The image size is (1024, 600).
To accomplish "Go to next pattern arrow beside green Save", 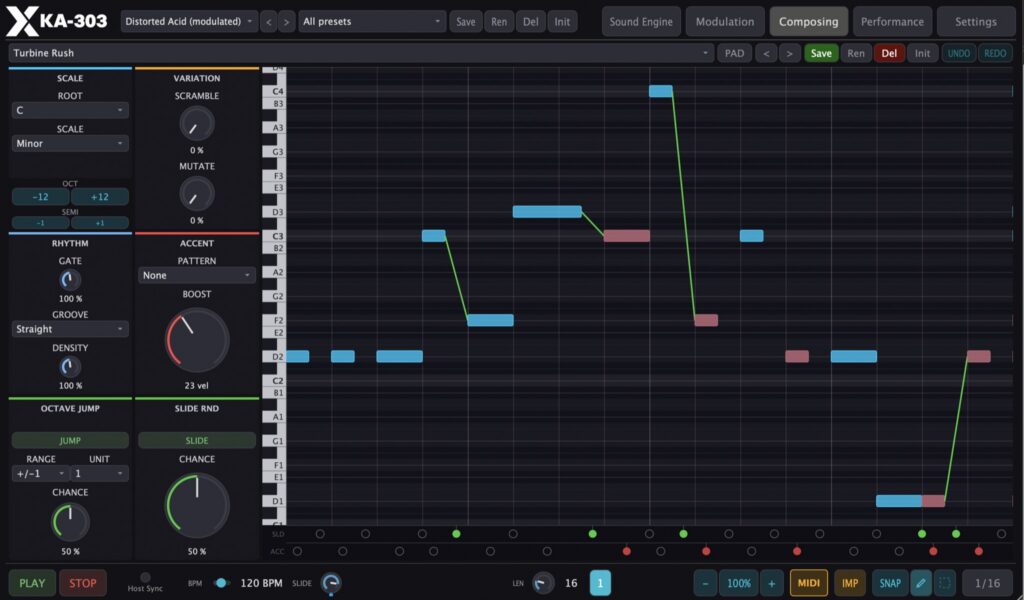I will pyautogui.click(x=790, y=53).
